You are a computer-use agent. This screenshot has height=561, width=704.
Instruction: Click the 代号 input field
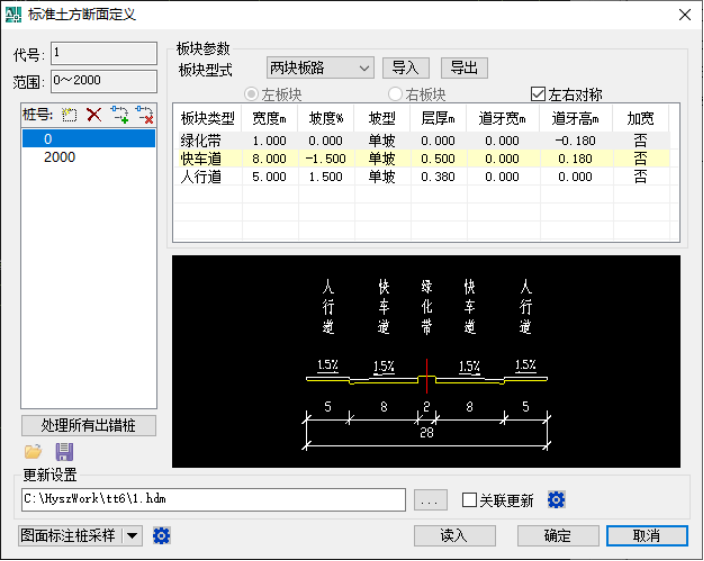pos(104,53)
